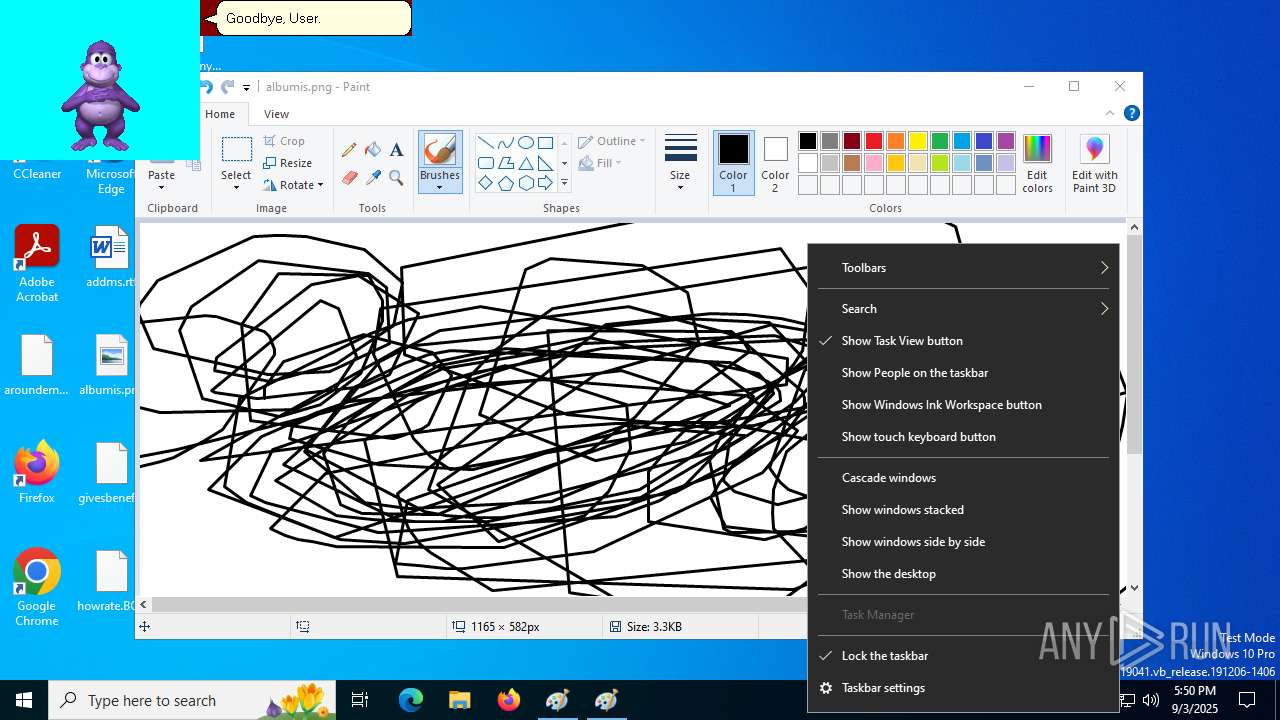
Task: Select the Pencil tool
Action: (349, 150)
